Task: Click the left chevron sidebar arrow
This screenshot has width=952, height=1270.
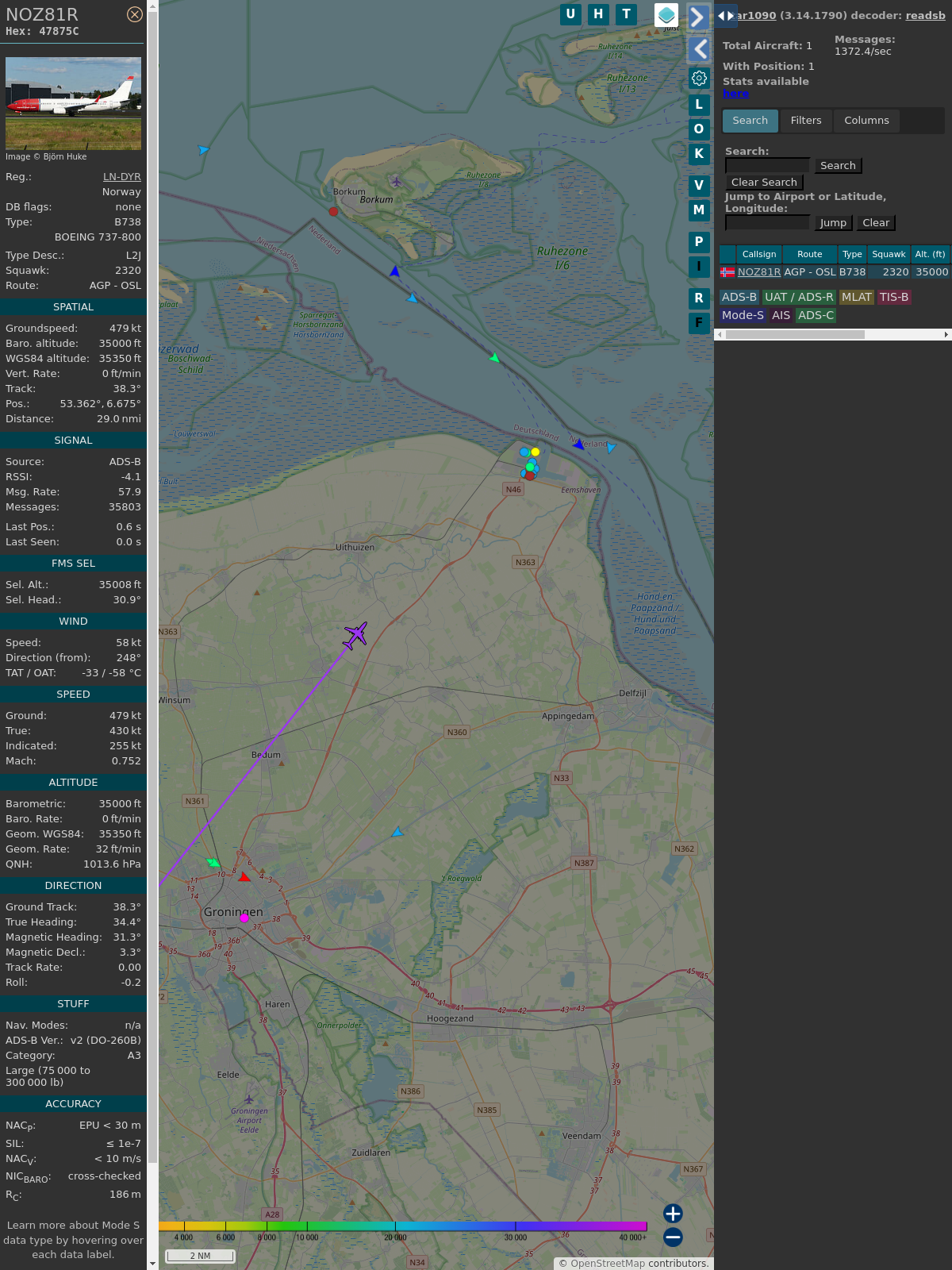Action: [x=698, y=49]
